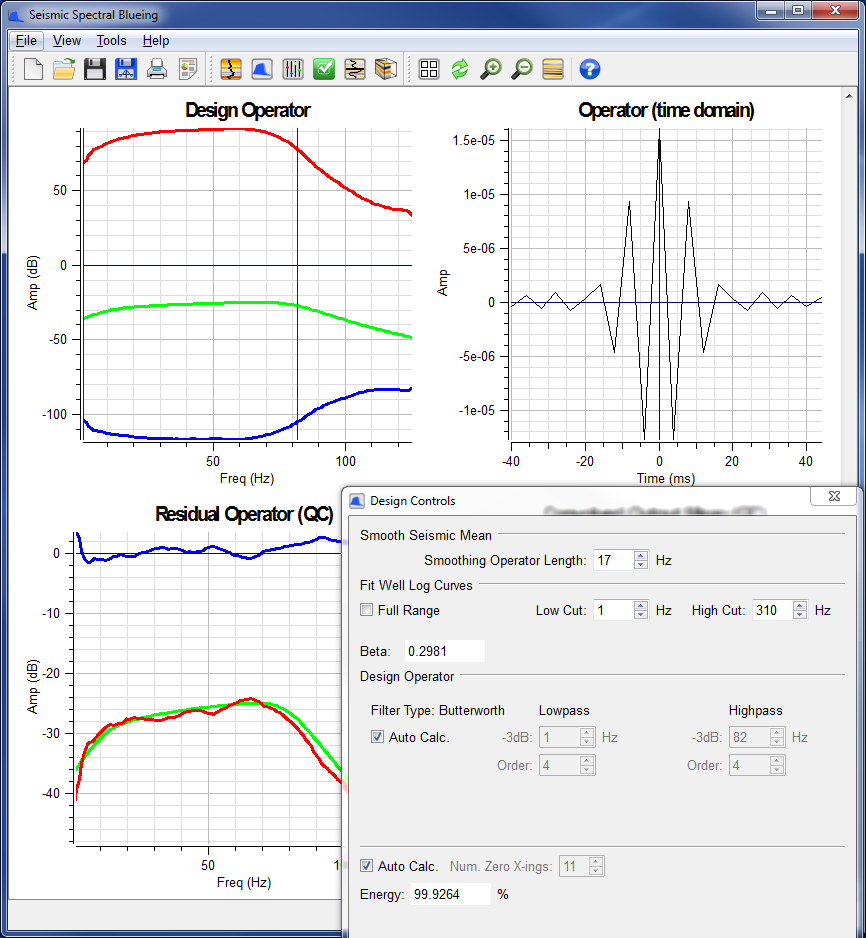Open the sliders design controls icon
Screen dimensions: 866x938
click(x=293, y=69)
